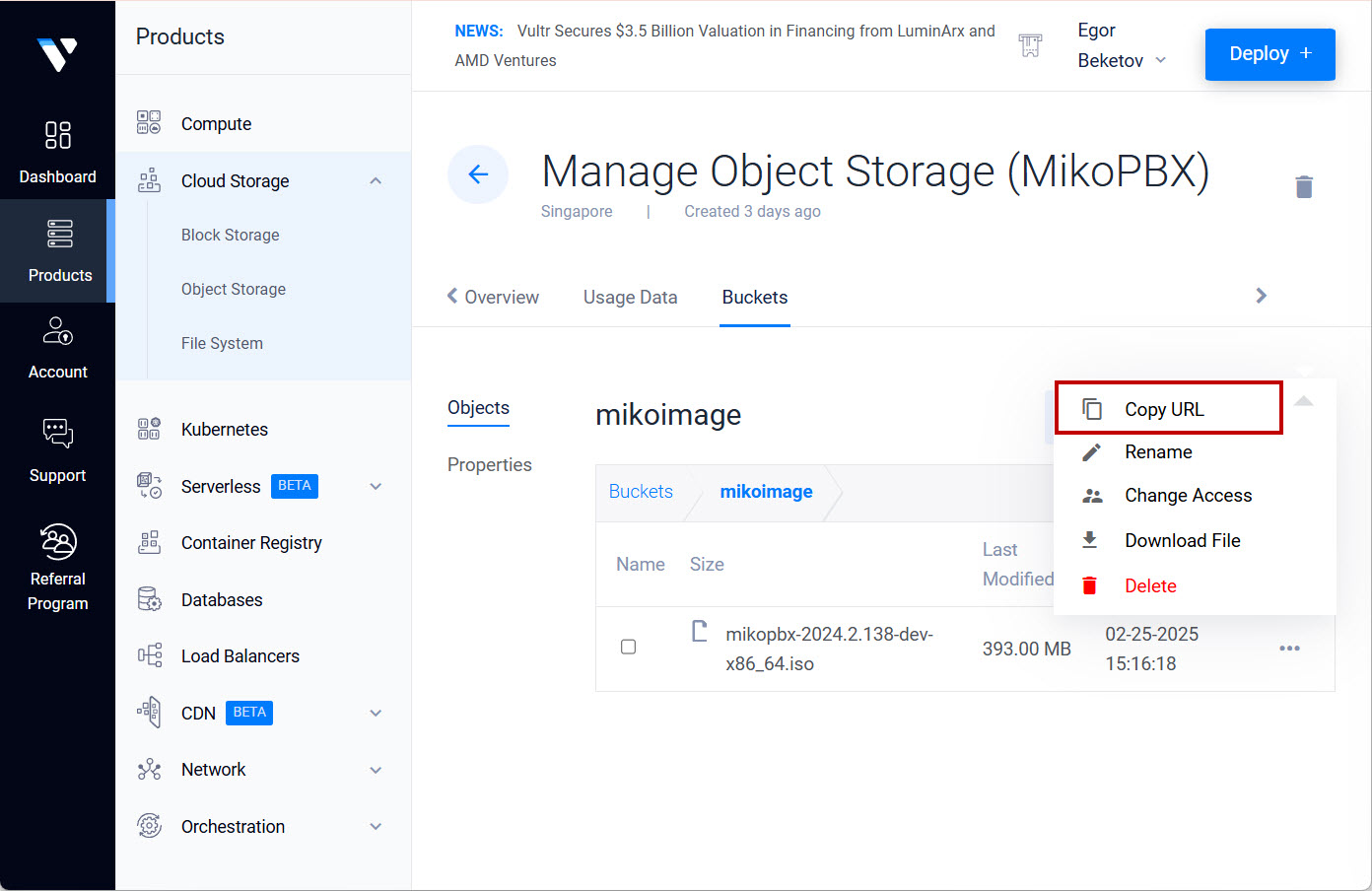Tick the checkbox for mikopbx ISO file

point(628,648)
